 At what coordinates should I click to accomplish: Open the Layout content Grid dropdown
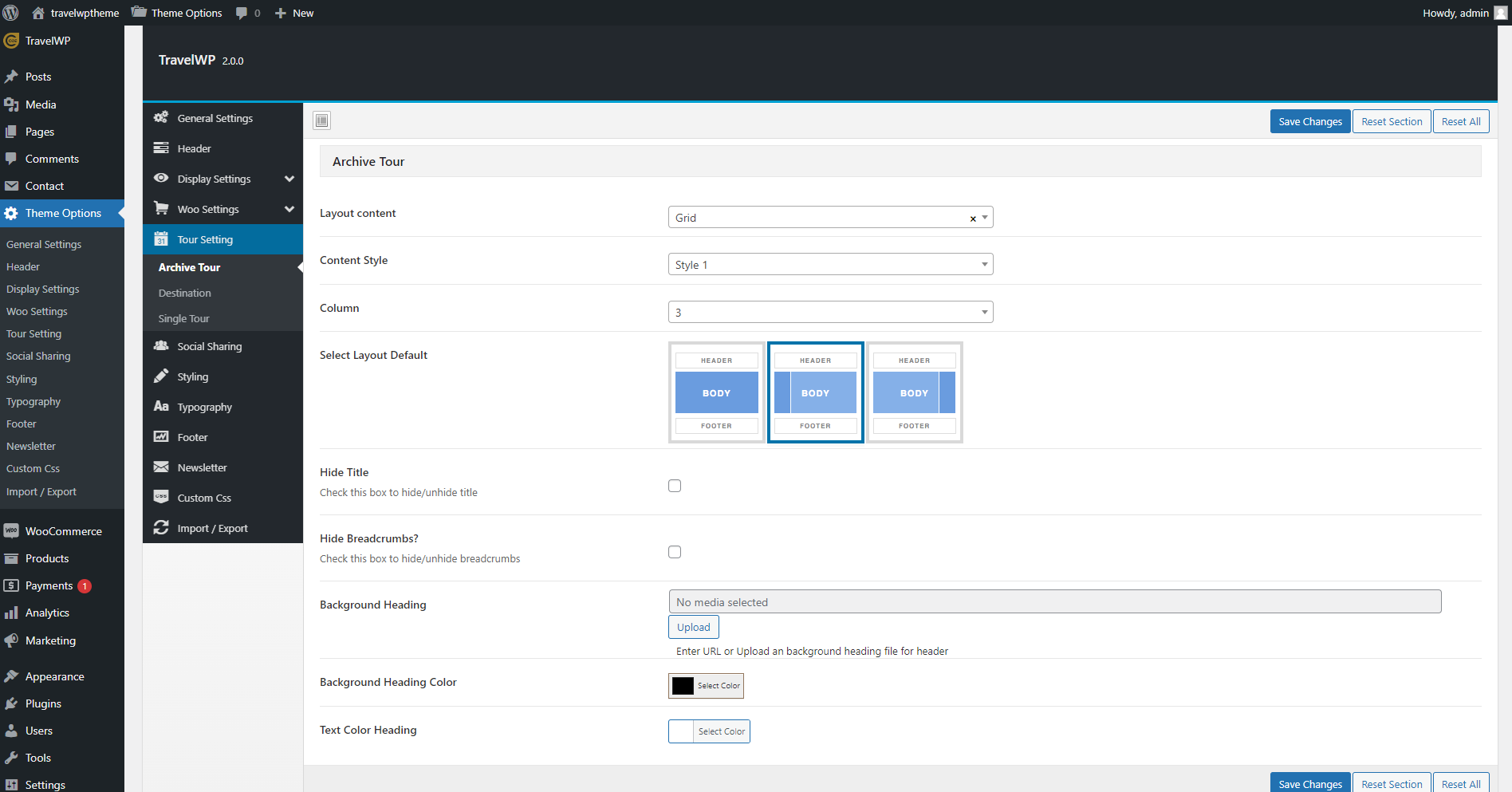pos(830,217)
